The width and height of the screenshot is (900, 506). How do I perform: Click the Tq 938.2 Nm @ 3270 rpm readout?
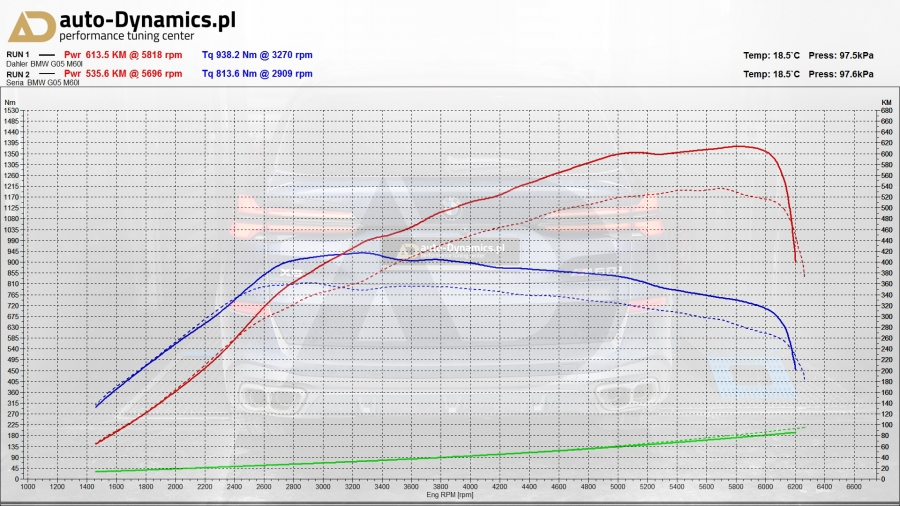(x=257, y=54)
